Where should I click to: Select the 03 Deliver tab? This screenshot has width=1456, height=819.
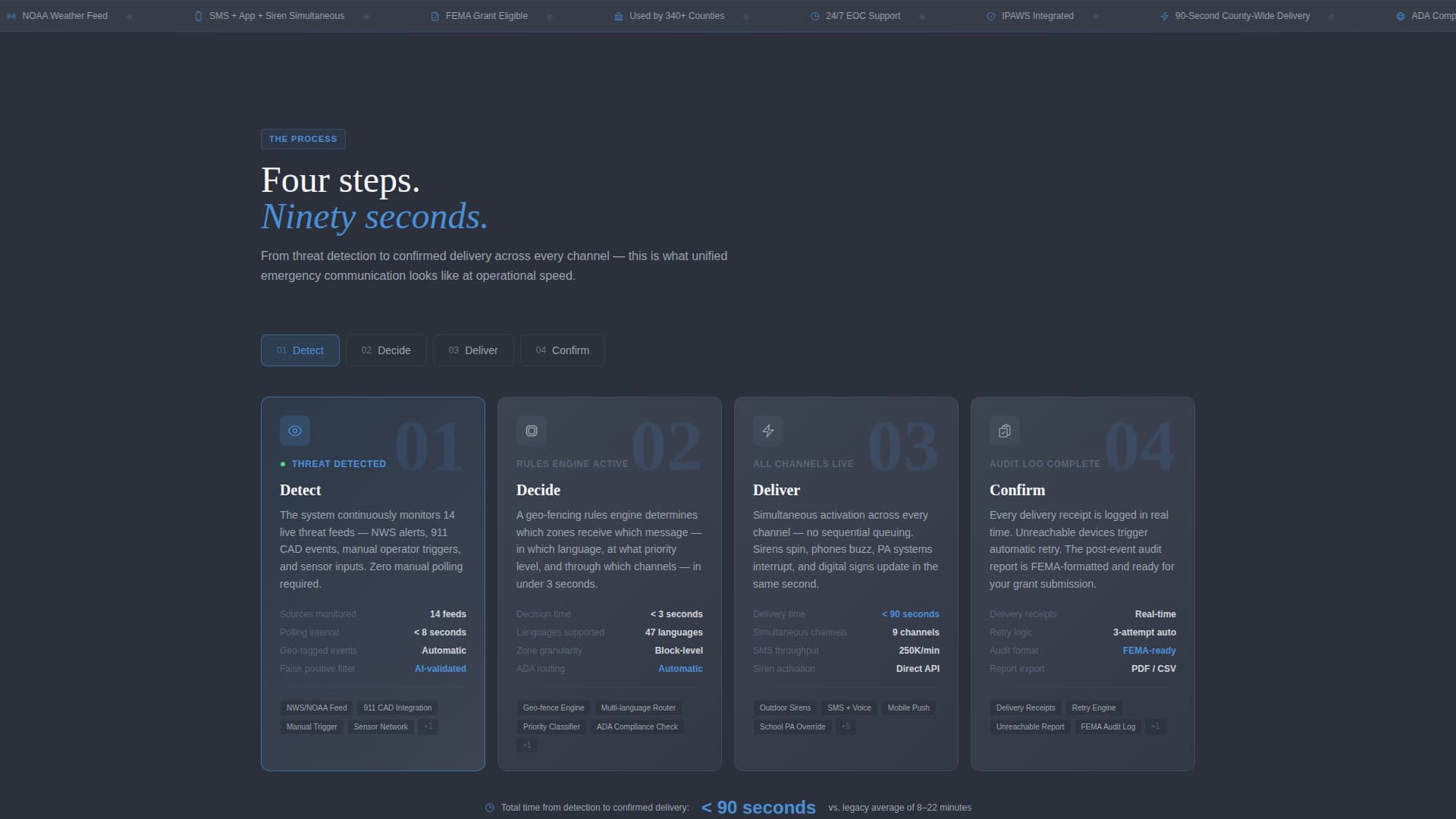coord(473,350)
